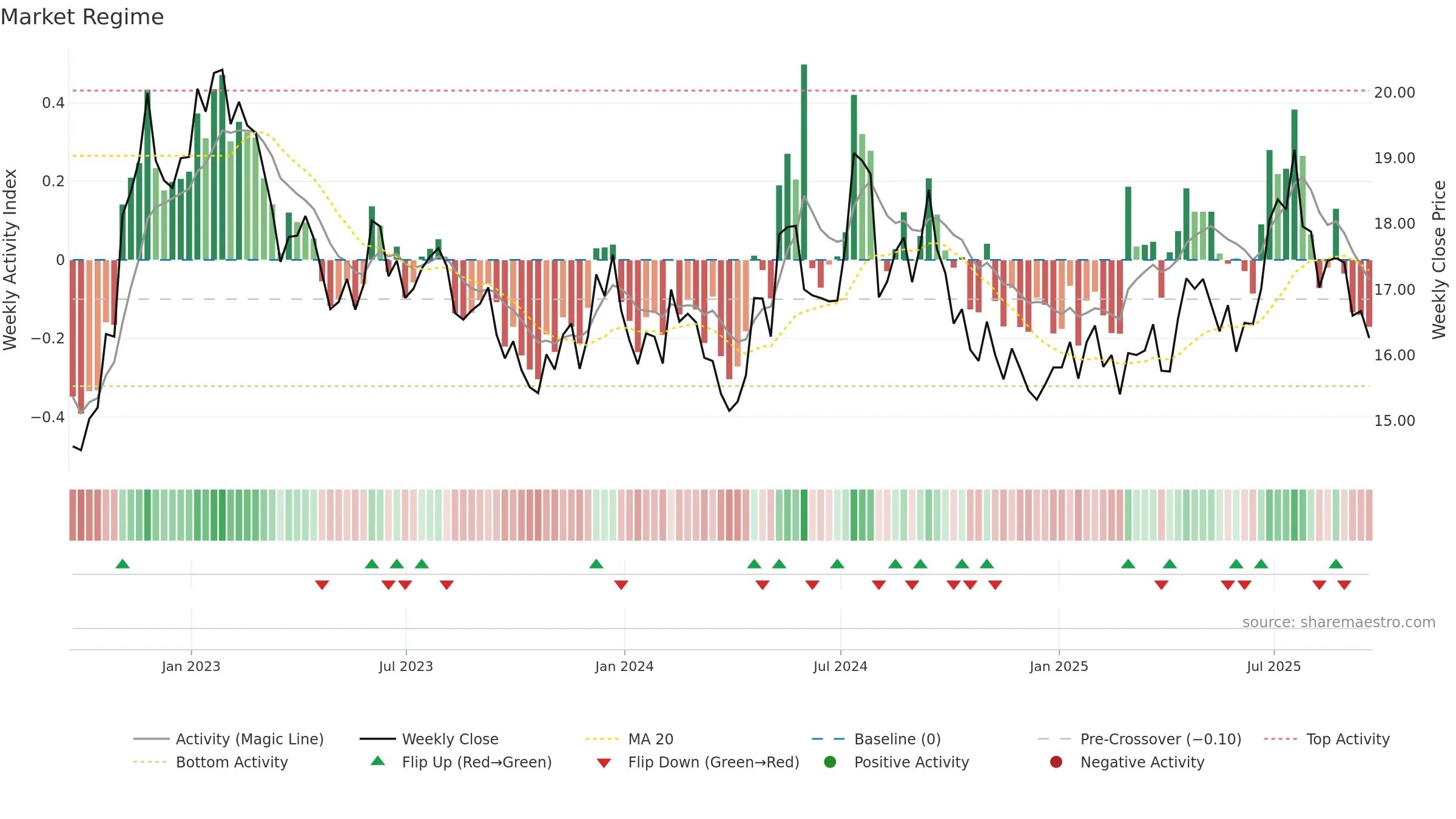The image size is (1456, 819).
Task: Click the Weekly Close legend entry
Action: tap(429, 739)
